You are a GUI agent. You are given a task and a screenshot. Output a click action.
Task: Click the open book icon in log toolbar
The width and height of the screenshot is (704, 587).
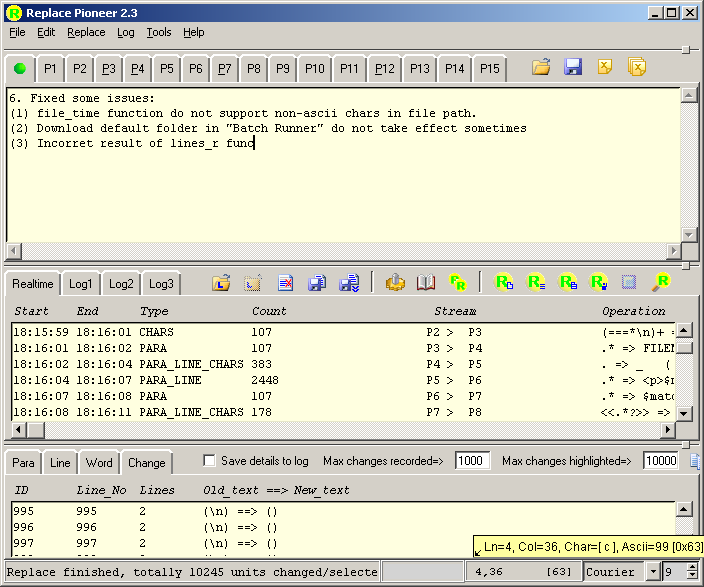[426, 283]
